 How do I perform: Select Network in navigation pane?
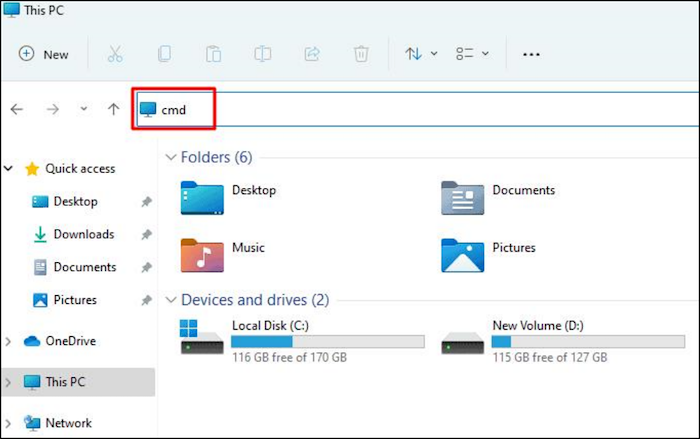pyautogui.click(x=68, y=423)
